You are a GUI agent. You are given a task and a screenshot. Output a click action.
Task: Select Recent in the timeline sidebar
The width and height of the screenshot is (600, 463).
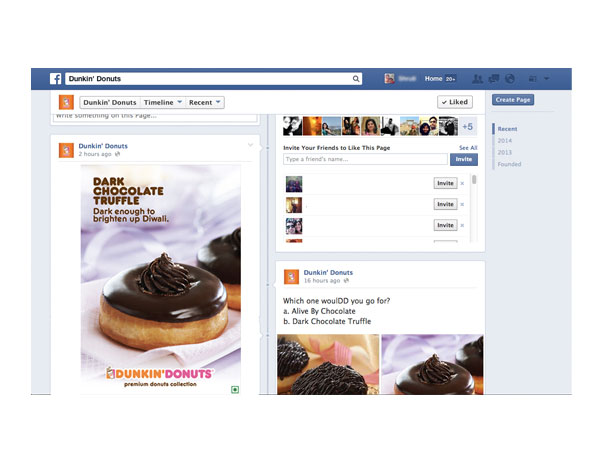507,129
